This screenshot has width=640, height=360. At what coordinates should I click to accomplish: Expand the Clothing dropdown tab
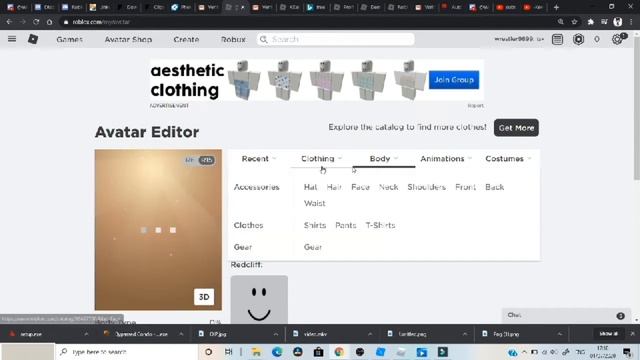[x=321, y=158]
